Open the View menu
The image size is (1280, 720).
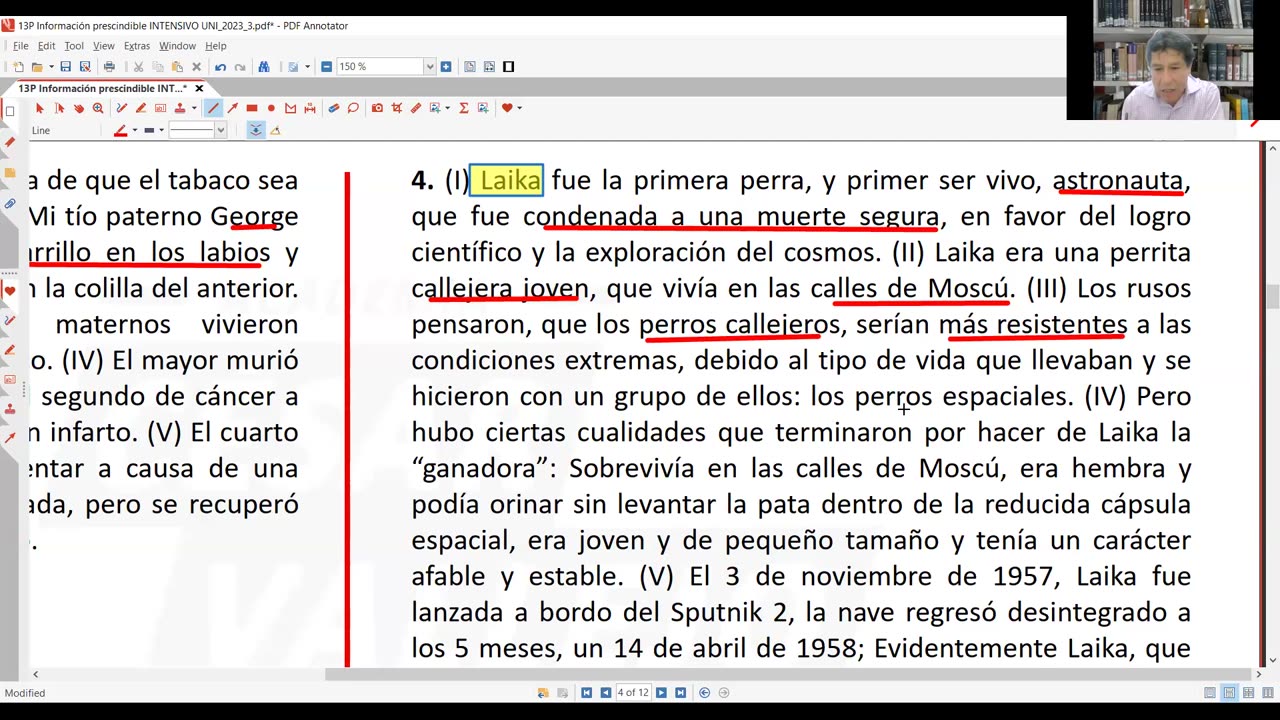point(104,46)
